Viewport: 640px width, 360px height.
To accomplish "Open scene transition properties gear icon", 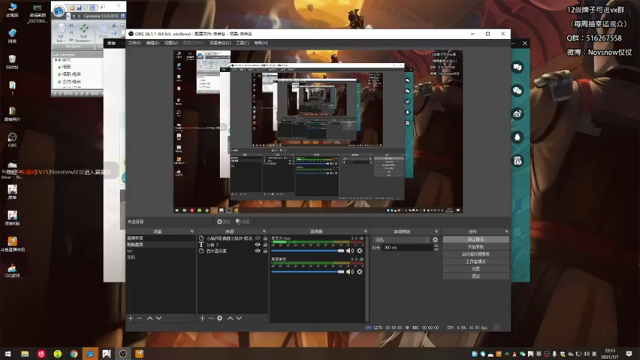I will [x=435, y=240].
